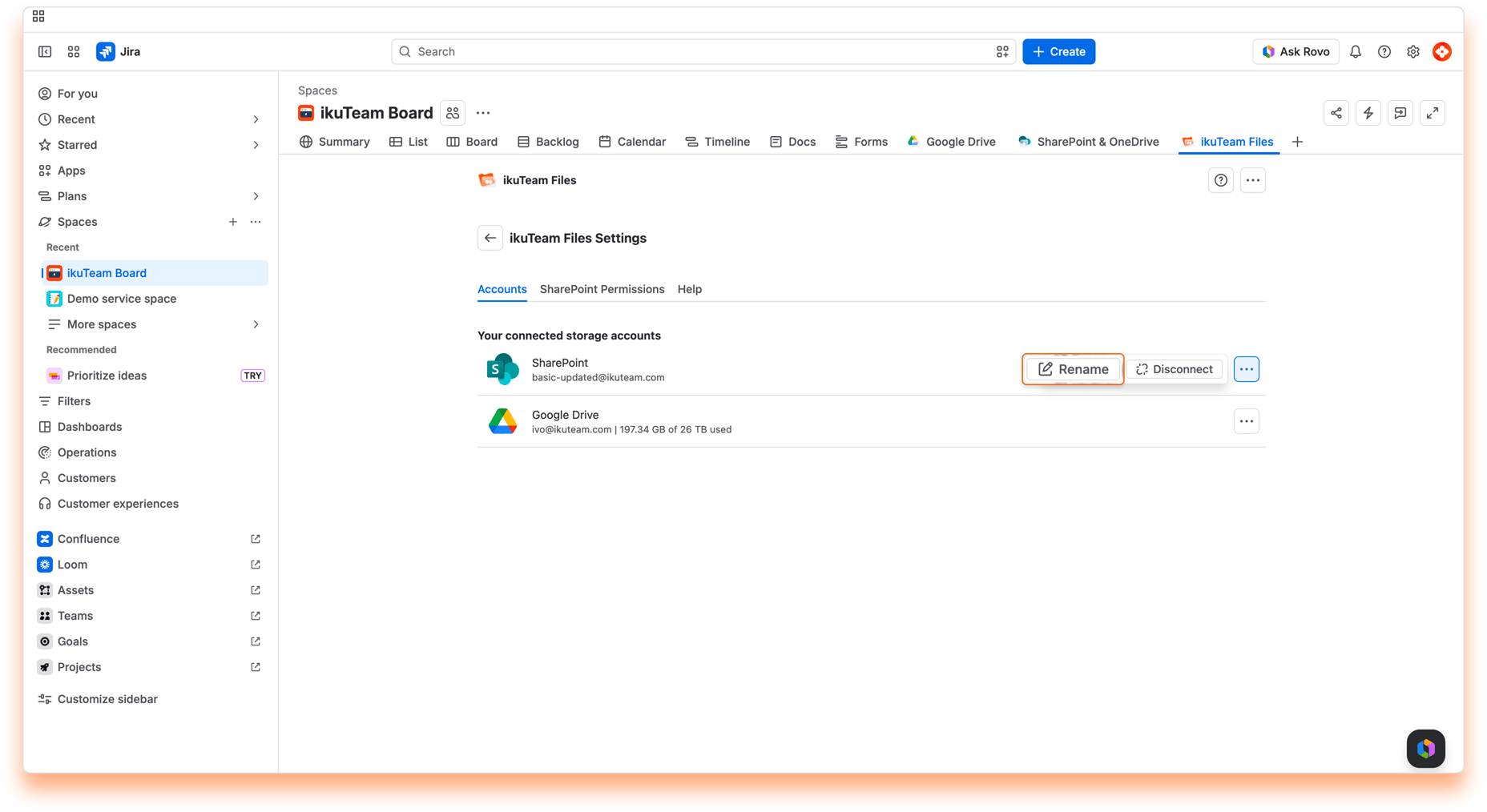The width and height of the screenshot is (1487, 812).
Task: Open the ikuTeam Files more options menu
Action: (x=1253, y=180)
